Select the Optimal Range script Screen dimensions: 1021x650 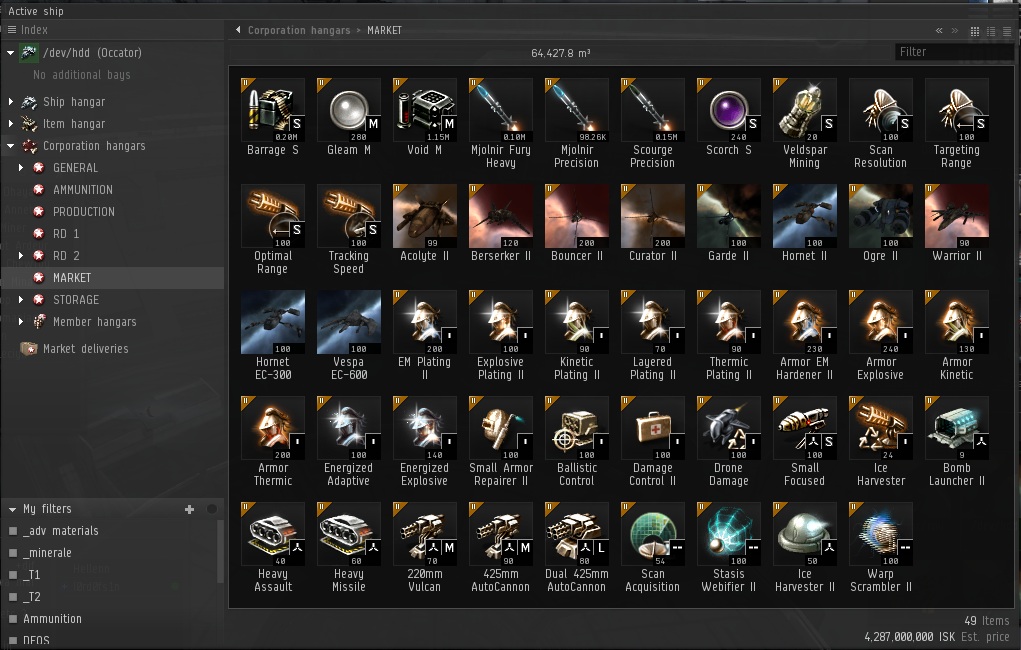(273, 230)
